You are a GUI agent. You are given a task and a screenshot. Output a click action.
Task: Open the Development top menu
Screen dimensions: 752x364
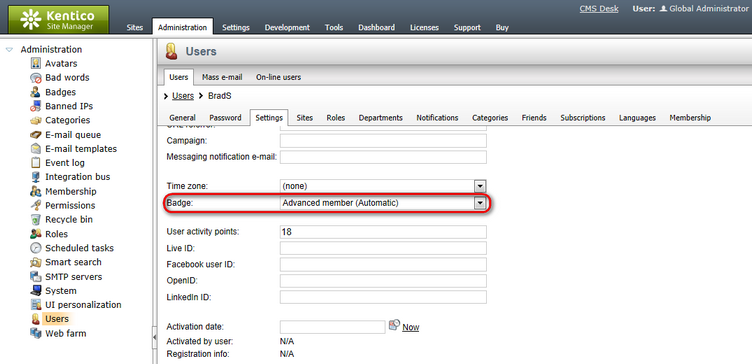[x=287, y=28]
